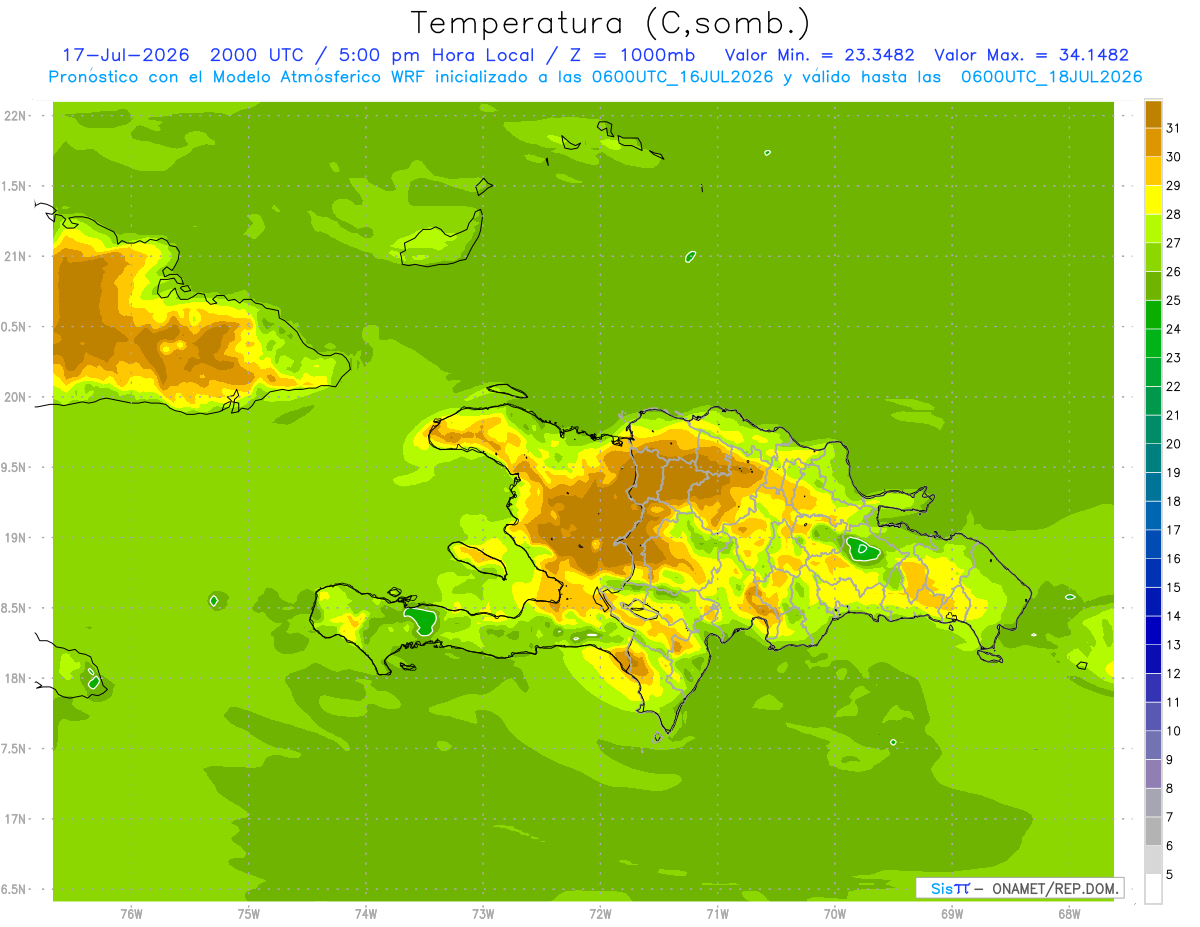Click the longitude label '74W'

pos(366,913)
